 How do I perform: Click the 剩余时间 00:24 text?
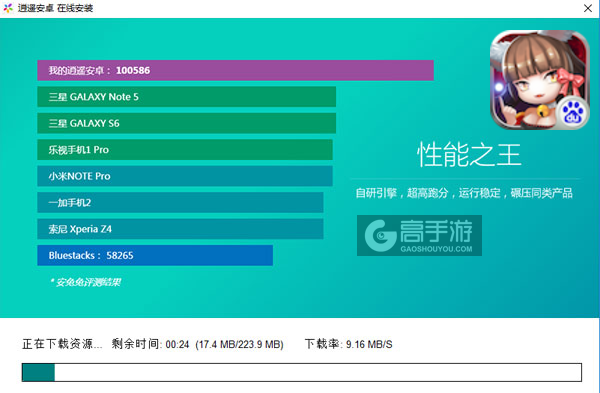click(x=150, y=344)
